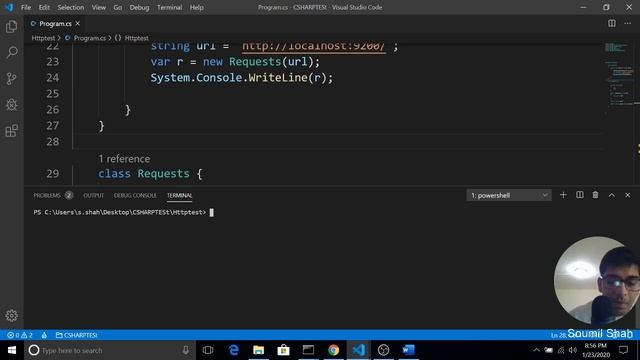Switch to the Debug Console tab
This screenshot has height=360, width=640.
pos(135,196)
